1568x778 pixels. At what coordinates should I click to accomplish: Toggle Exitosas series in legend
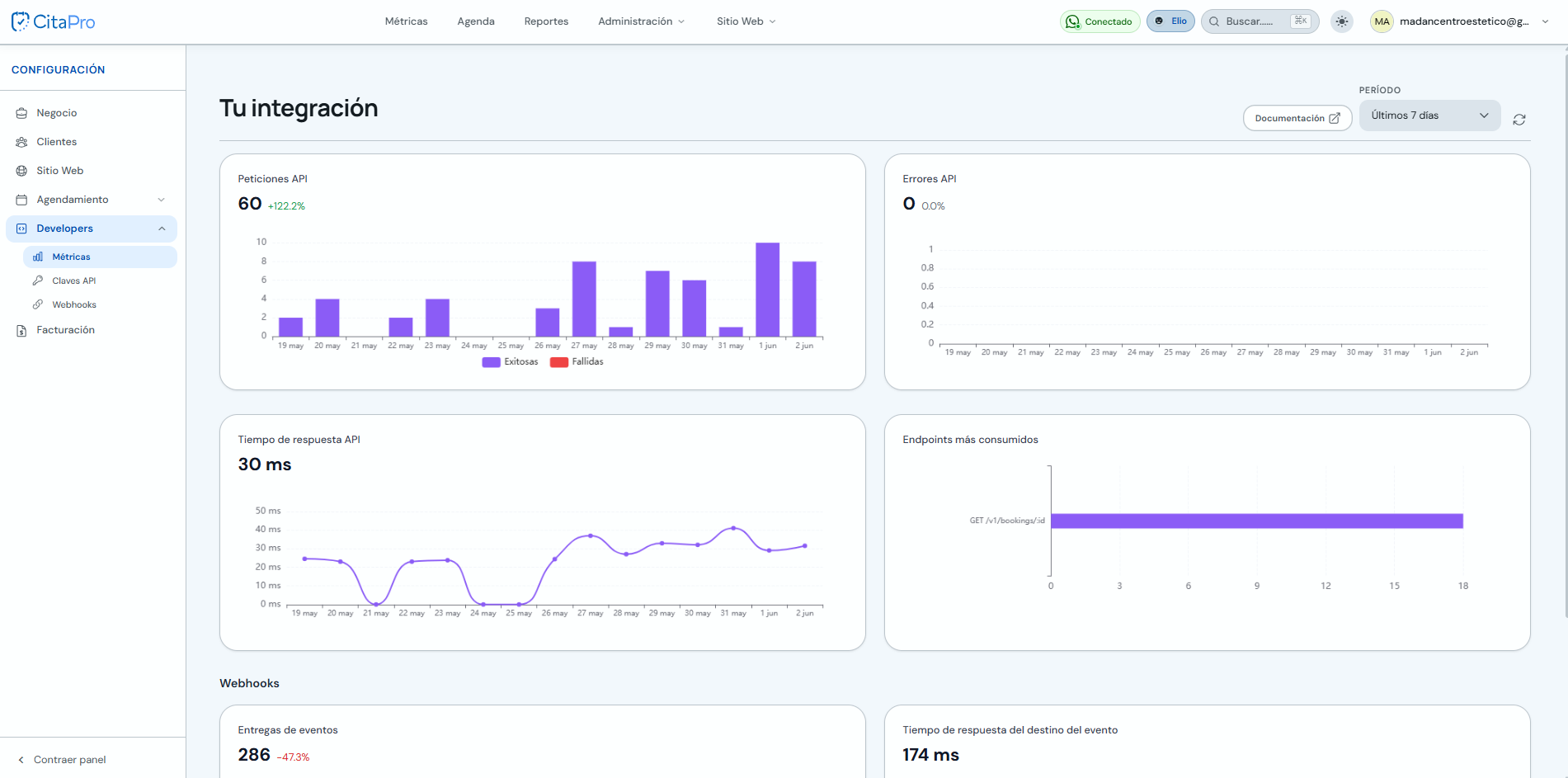click(511, 362)
